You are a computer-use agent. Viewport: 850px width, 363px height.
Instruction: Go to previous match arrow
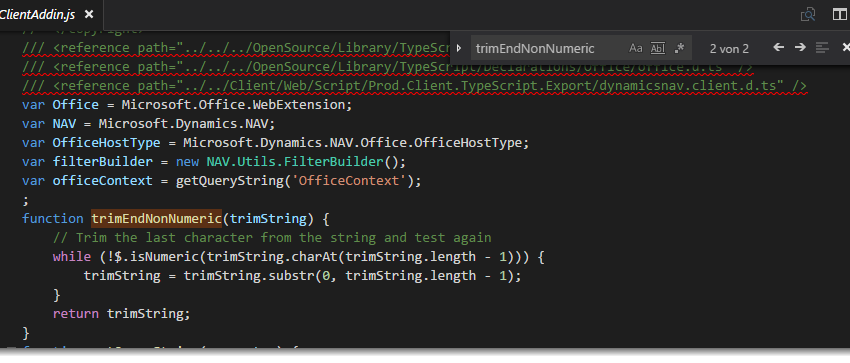coord(778,48)
